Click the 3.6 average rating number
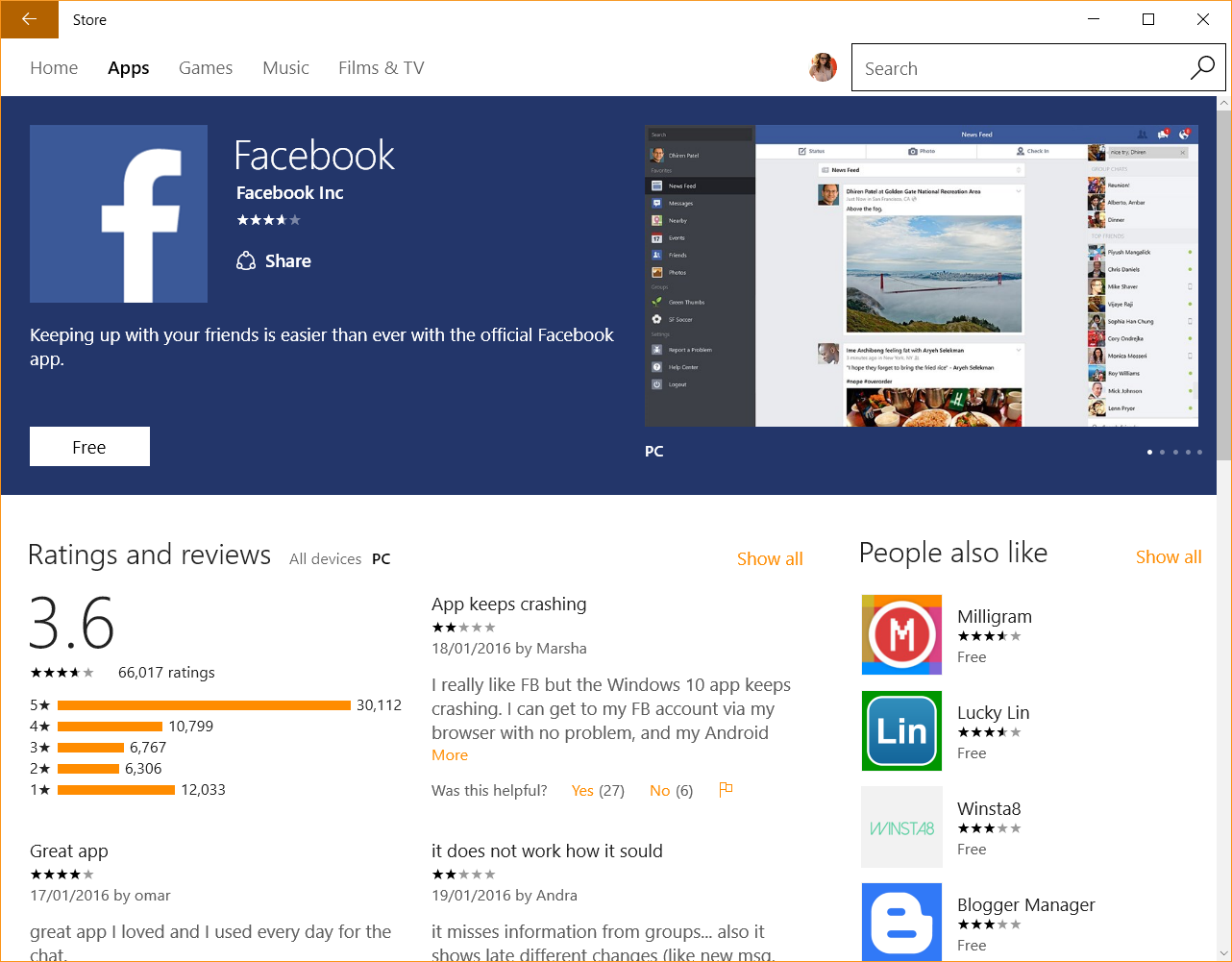The width and height of the screenshot is (1232, 962). click(x=72, y=623)
